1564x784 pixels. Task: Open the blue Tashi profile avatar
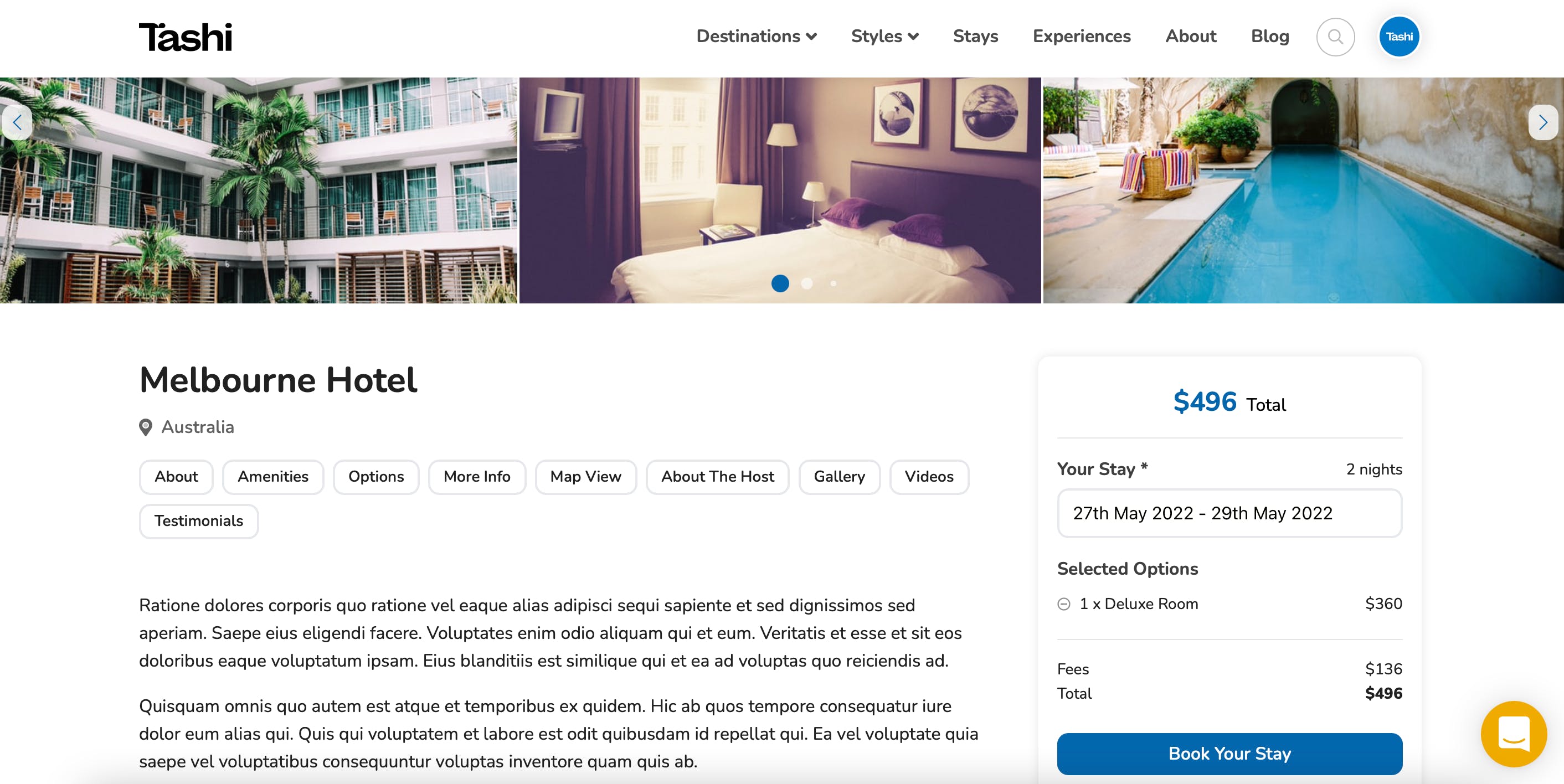tap(1399, 37)
